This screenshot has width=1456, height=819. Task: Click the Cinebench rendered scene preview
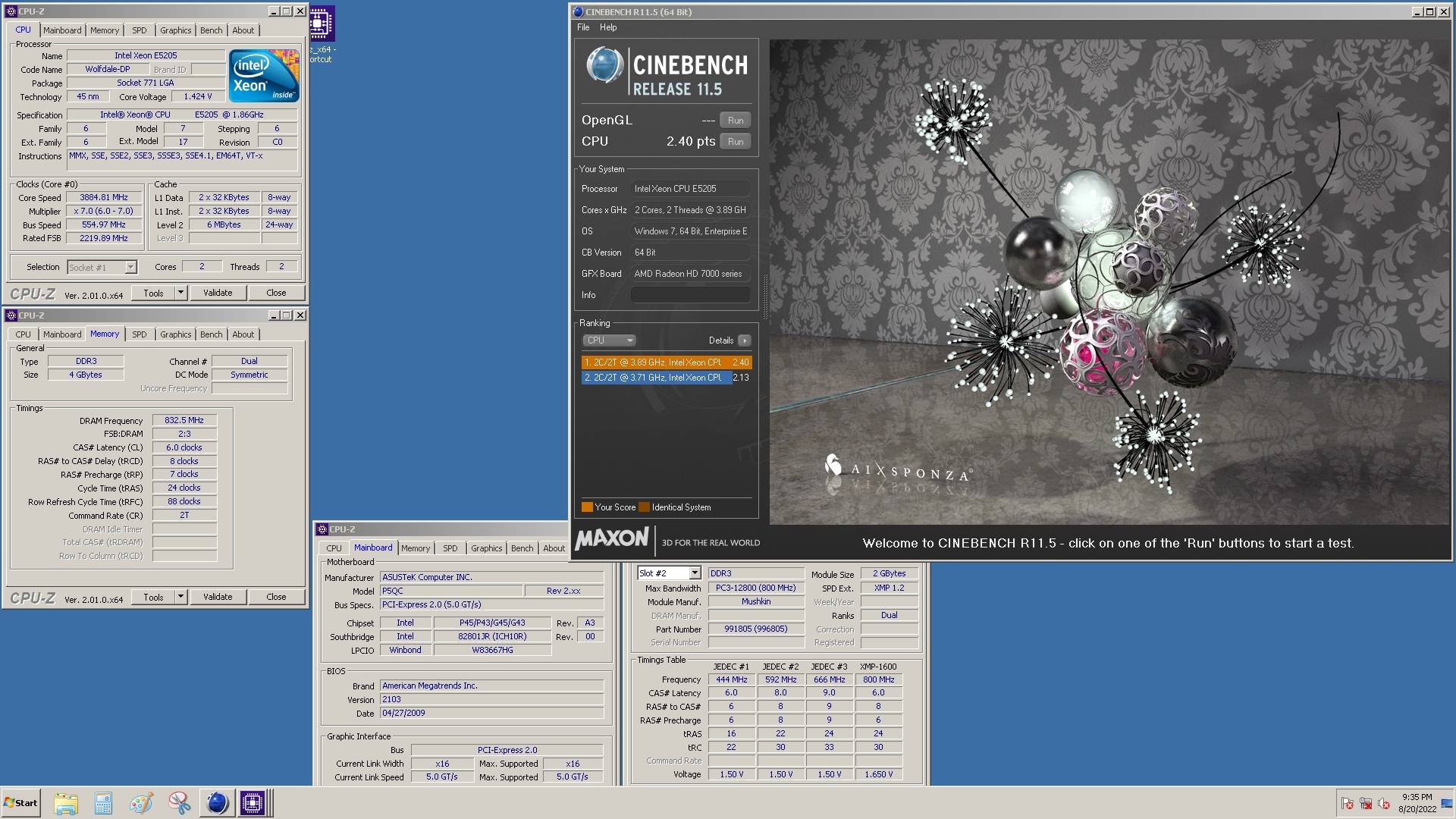(x=1109, y=282)
